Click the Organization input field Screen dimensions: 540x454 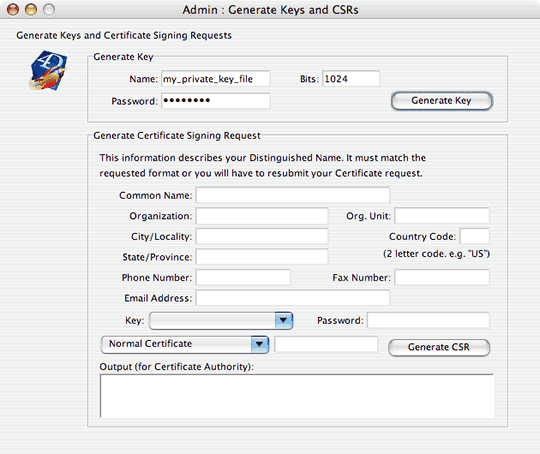262,216
